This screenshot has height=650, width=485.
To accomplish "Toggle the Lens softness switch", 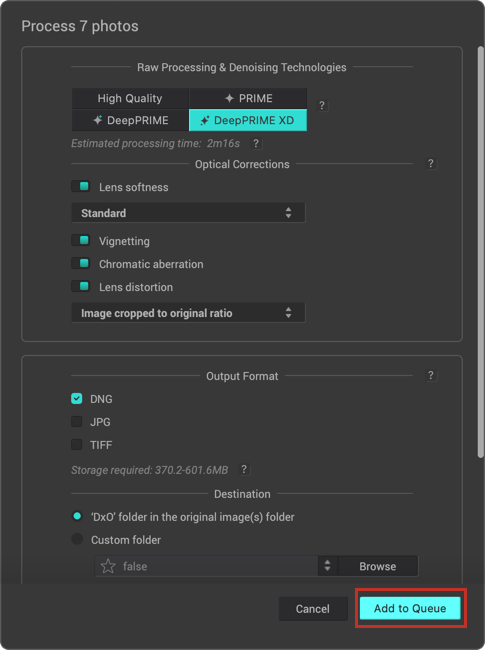I will [x=80, y=187].
